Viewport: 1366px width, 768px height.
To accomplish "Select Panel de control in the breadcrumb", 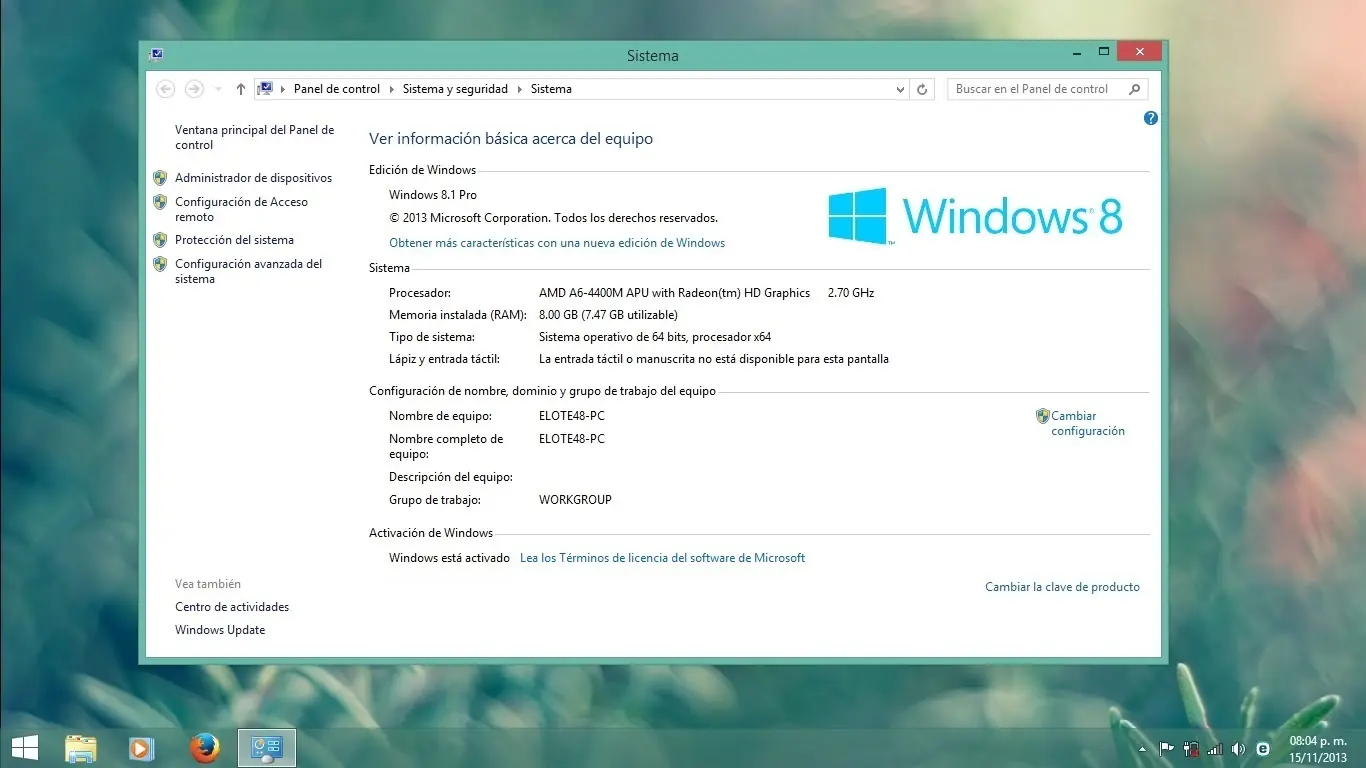I will (337, 89).
